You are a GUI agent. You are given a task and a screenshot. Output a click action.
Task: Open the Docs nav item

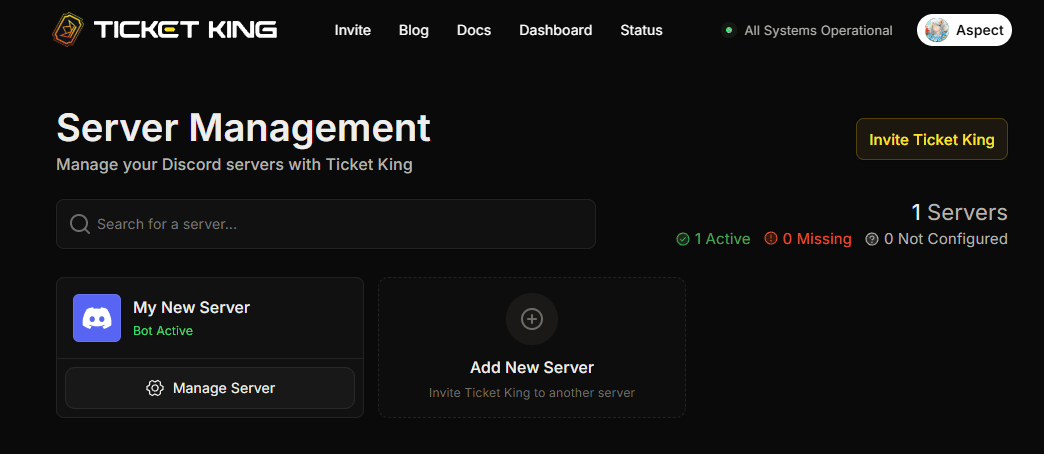474,30
